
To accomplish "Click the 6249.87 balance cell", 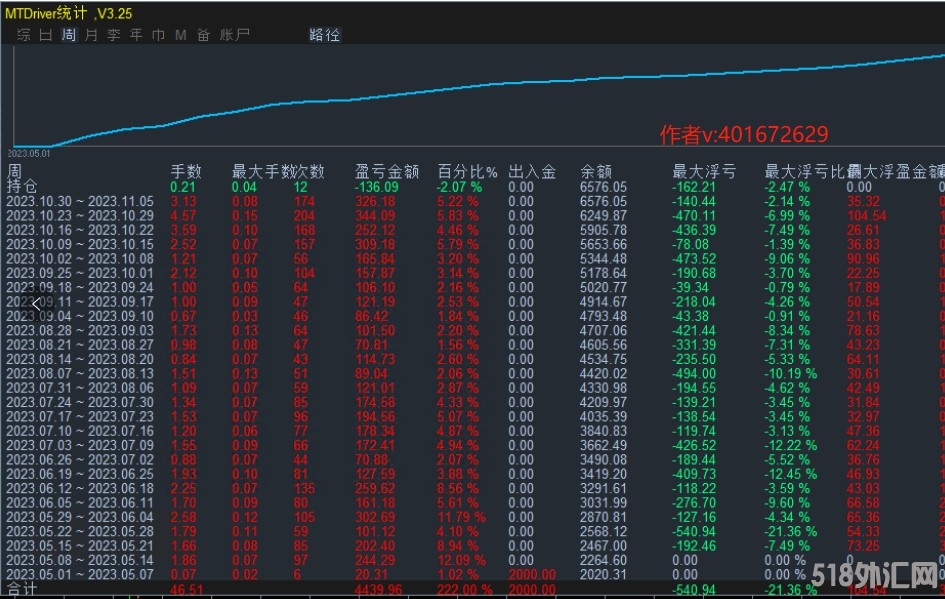I will point(603,216).
